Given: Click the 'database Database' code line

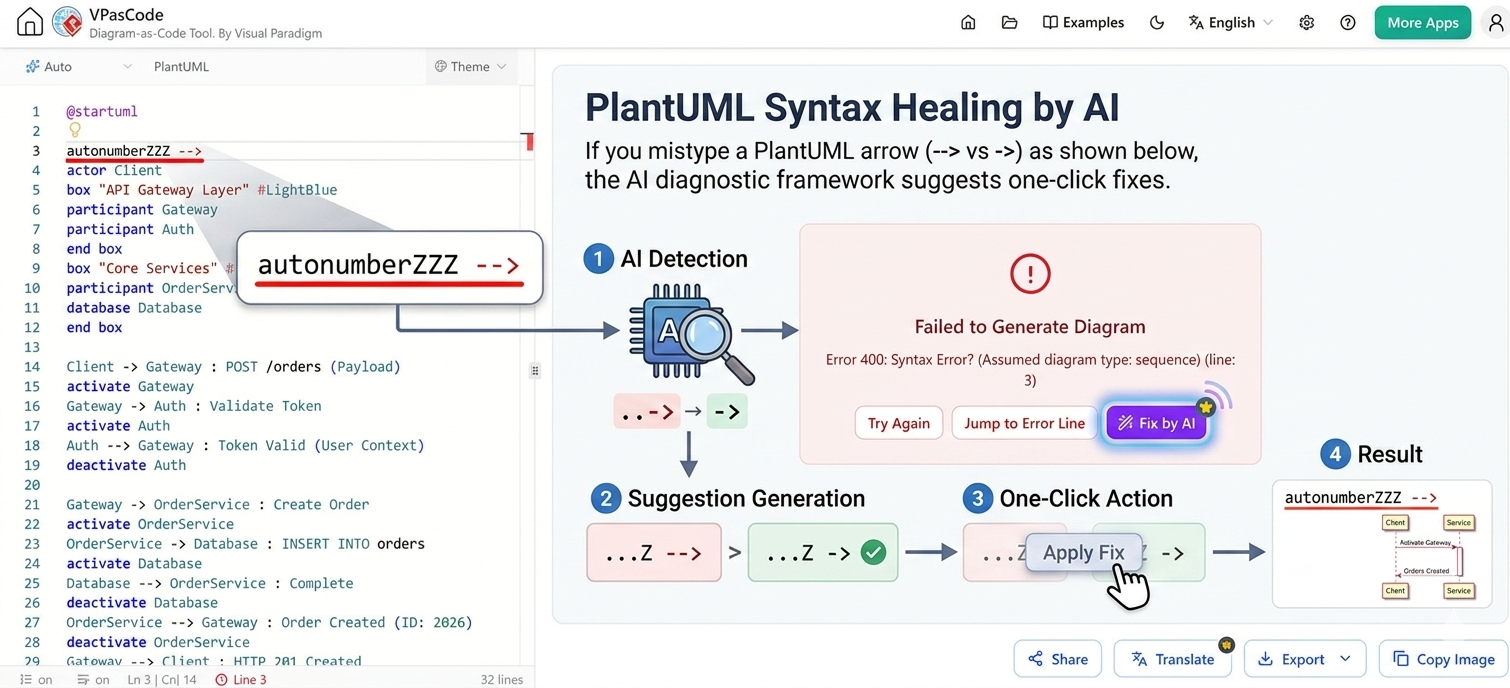Looking at the screenshot, I should (134, 307).
